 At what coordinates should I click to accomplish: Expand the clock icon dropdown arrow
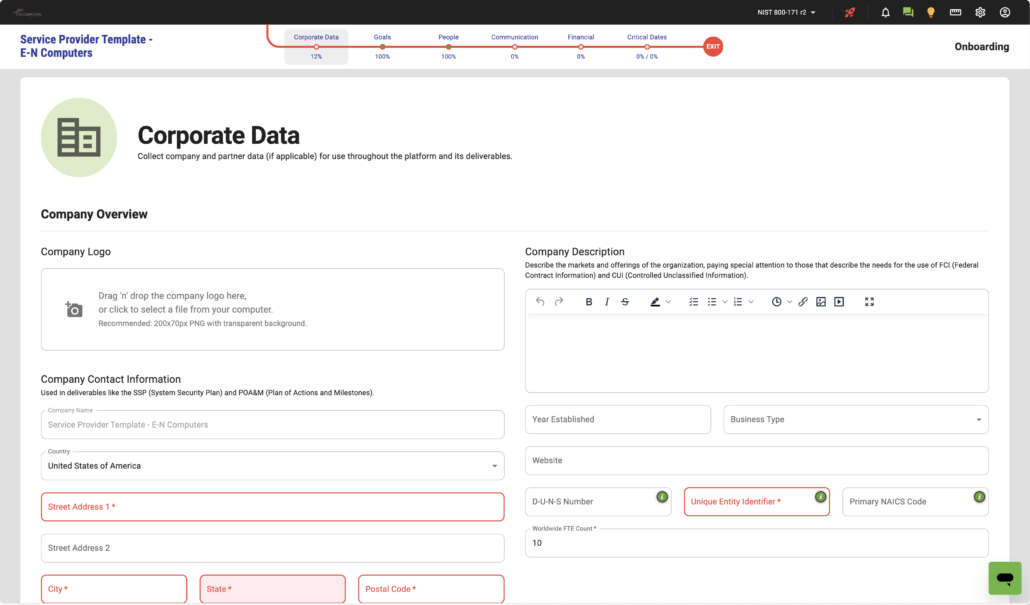tap(790, 302)
